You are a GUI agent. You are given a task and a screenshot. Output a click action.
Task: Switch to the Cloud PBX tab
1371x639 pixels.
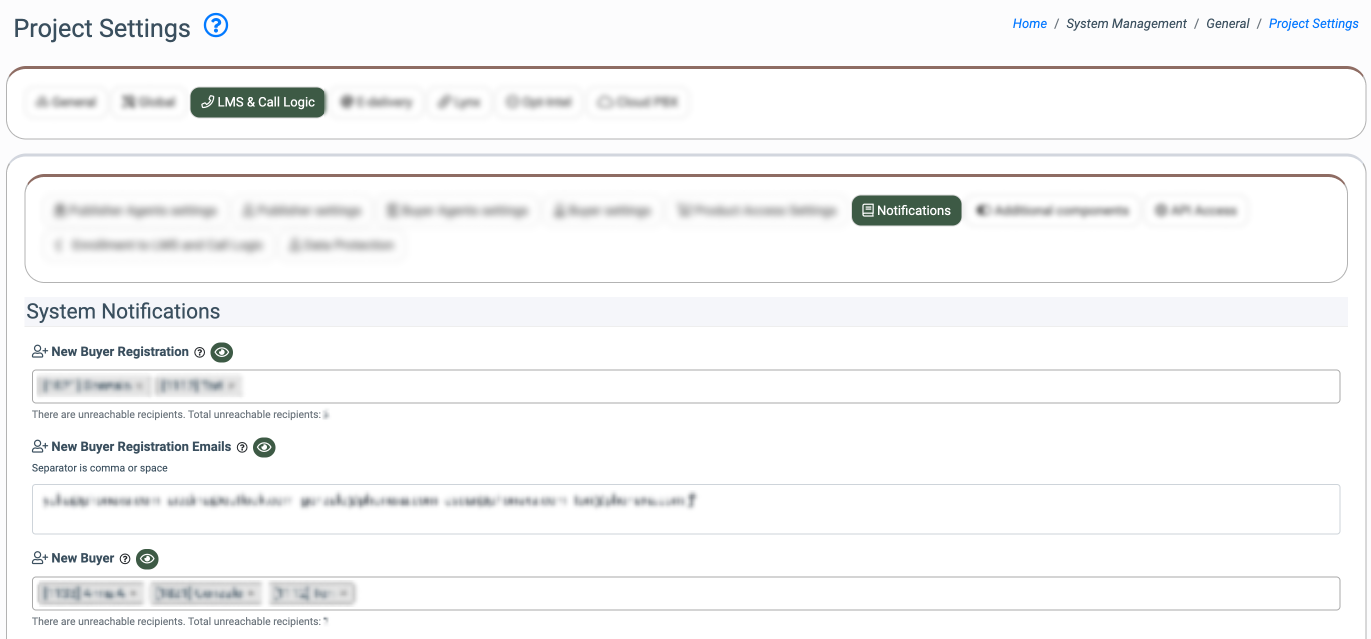coord(637,102)
